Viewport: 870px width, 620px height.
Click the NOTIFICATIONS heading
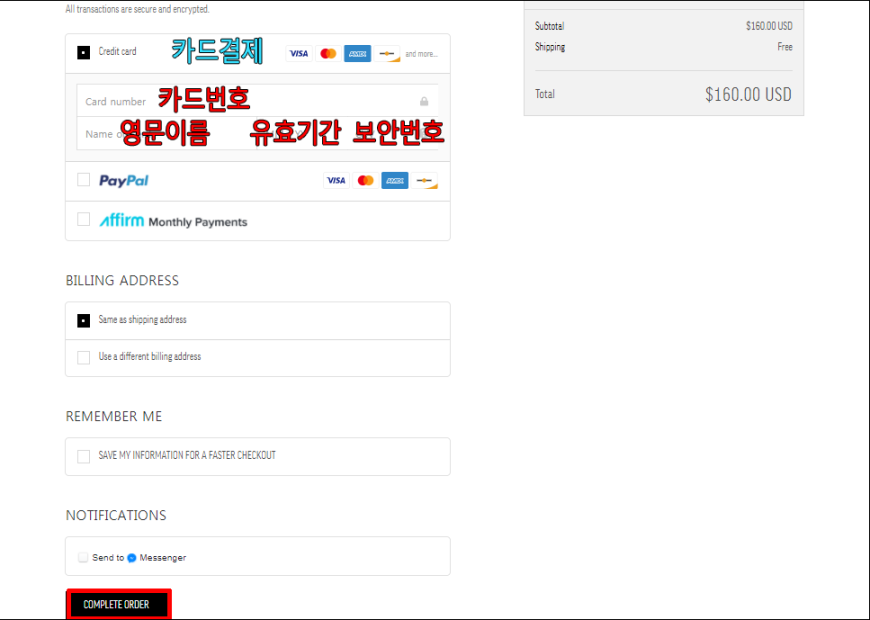click(x=116, y=515)
